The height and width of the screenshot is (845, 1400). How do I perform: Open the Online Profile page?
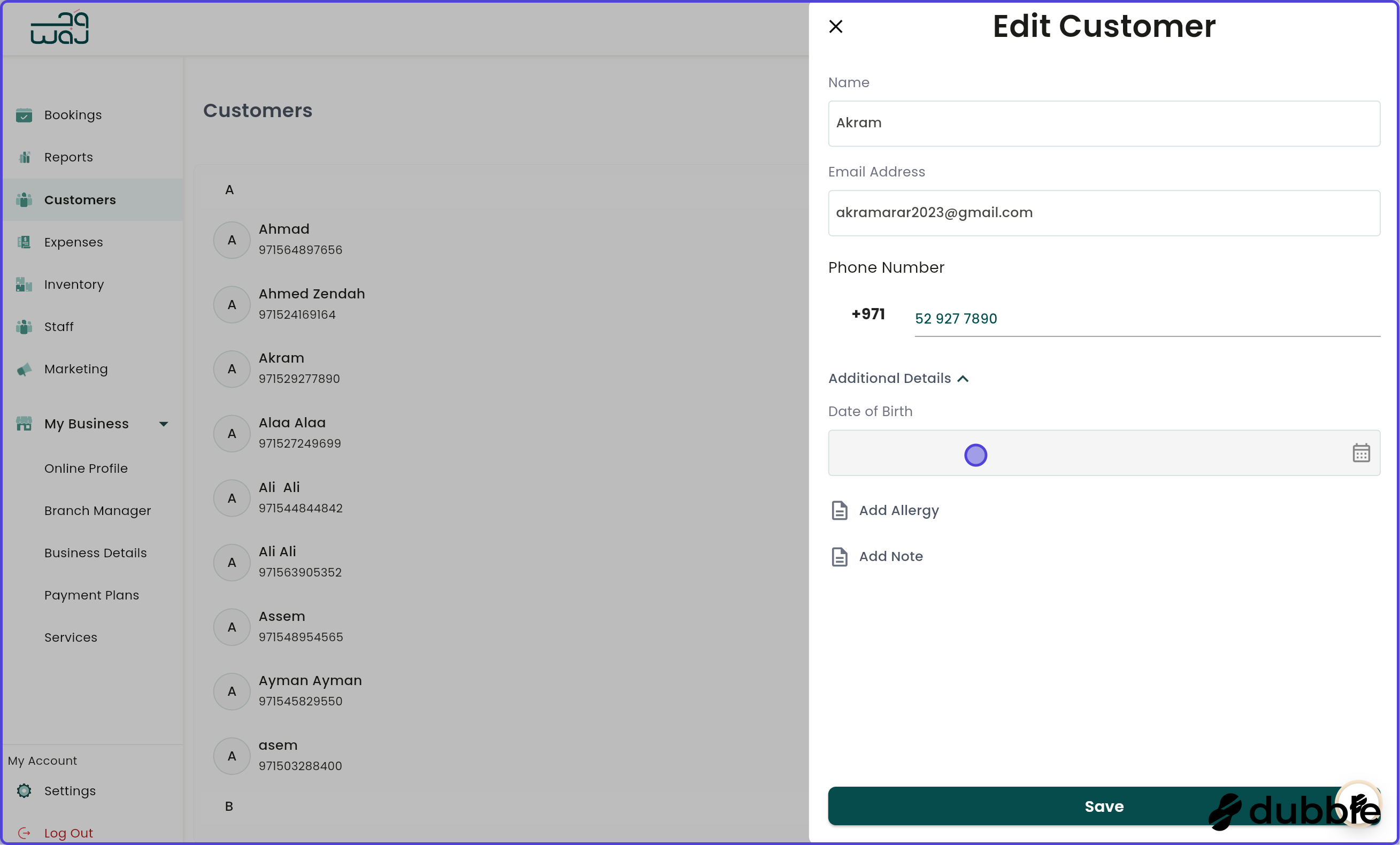86,468
